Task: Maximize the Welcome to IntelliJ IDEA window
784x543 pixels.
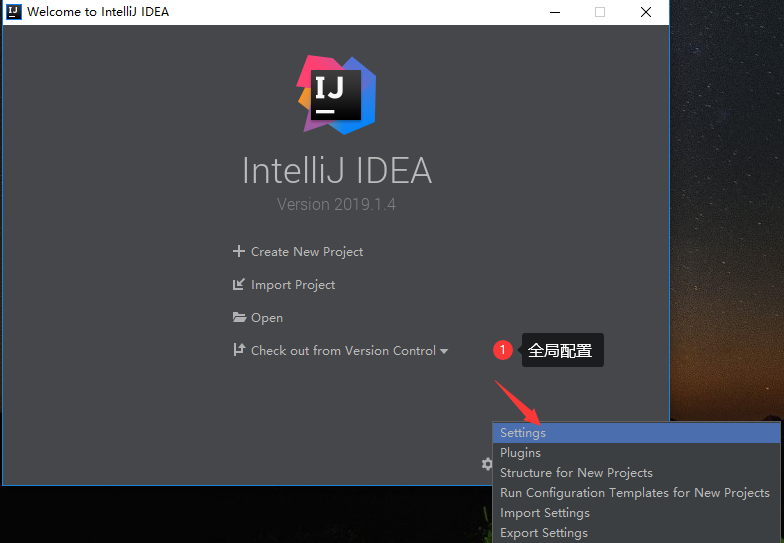Action: 600,12
